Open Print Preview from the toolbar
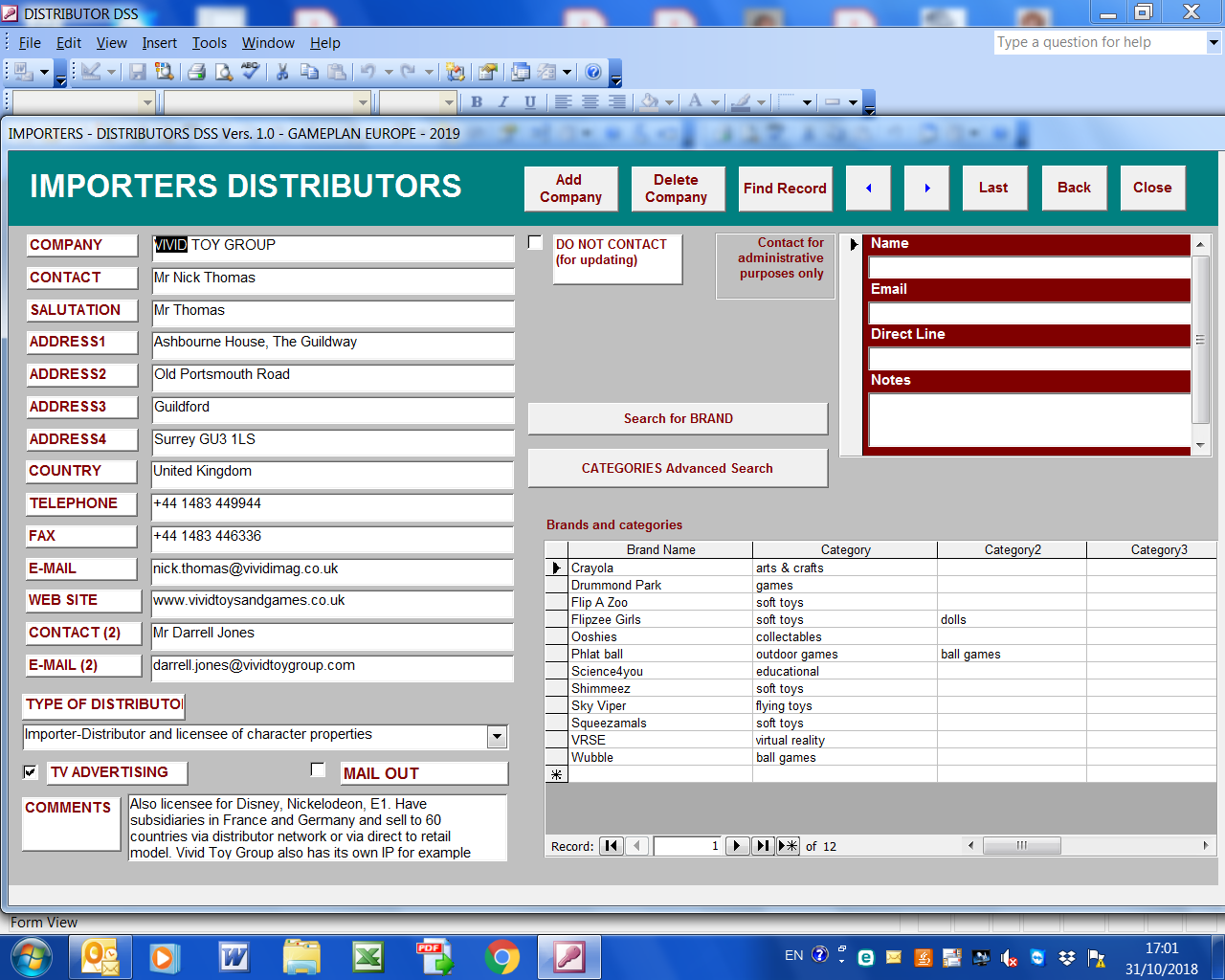Image resolution: width=1225 pixels, height=980 pixels. click(223, 72)
